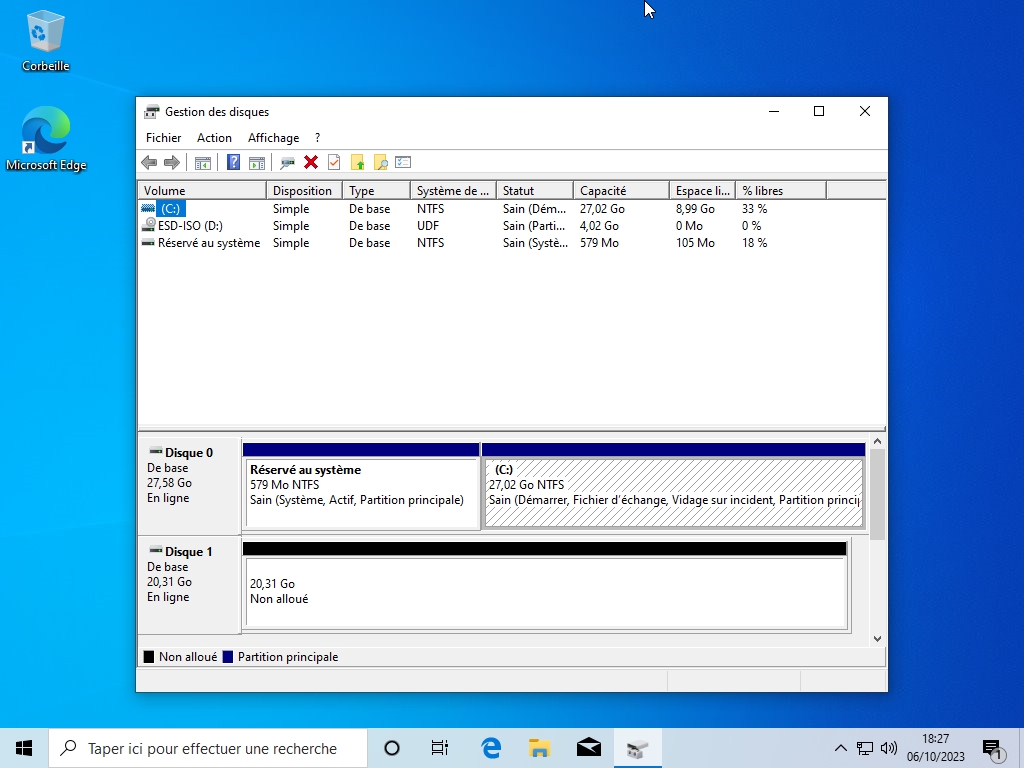Select the ESD-ISO (D:) volume row
The height and width of the screenshot is (768, 1024).
click(x=190, y=226)
